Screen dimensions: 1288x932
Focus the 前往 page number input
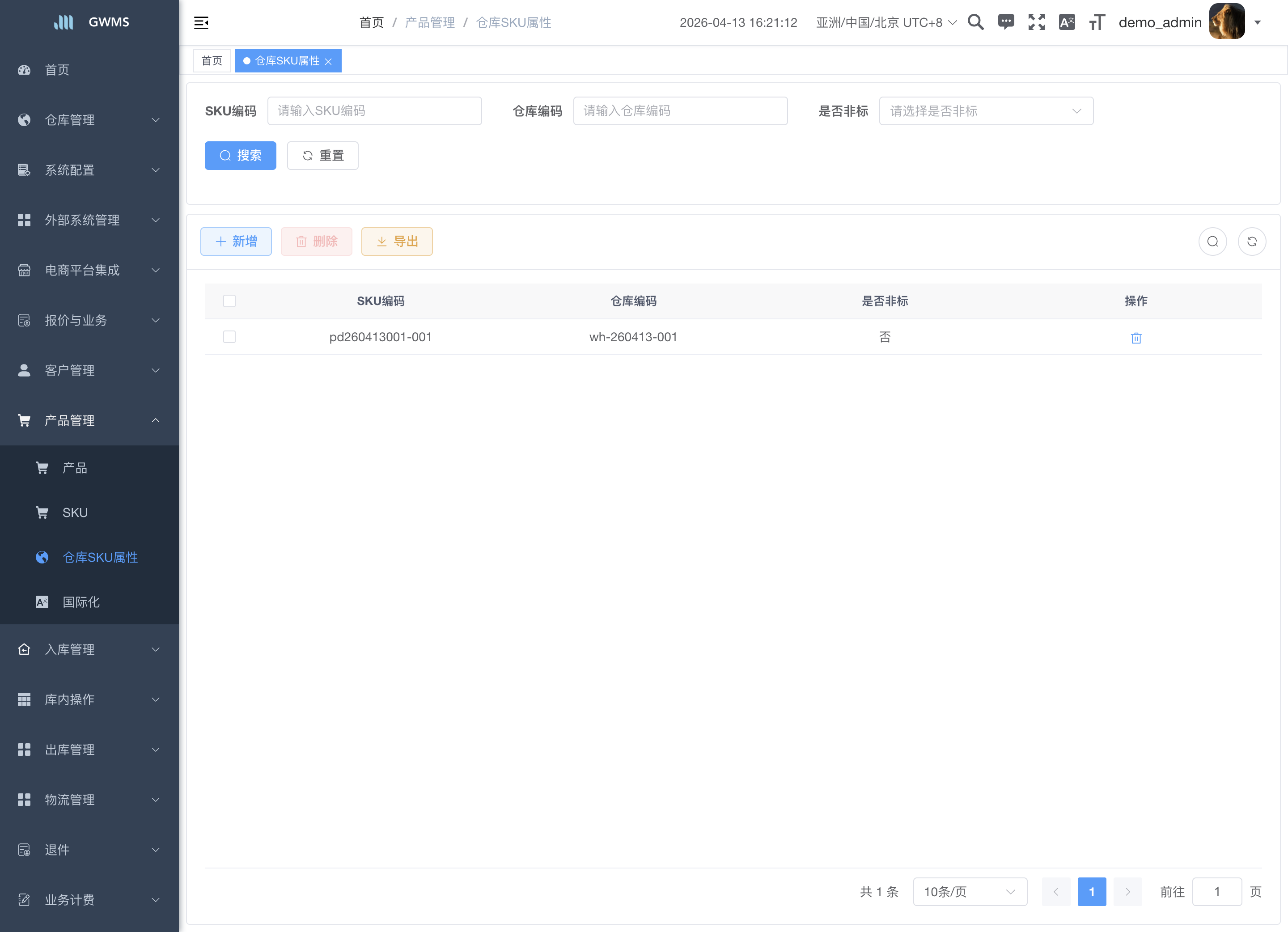pyautogui.click(x=1217, y=892)
